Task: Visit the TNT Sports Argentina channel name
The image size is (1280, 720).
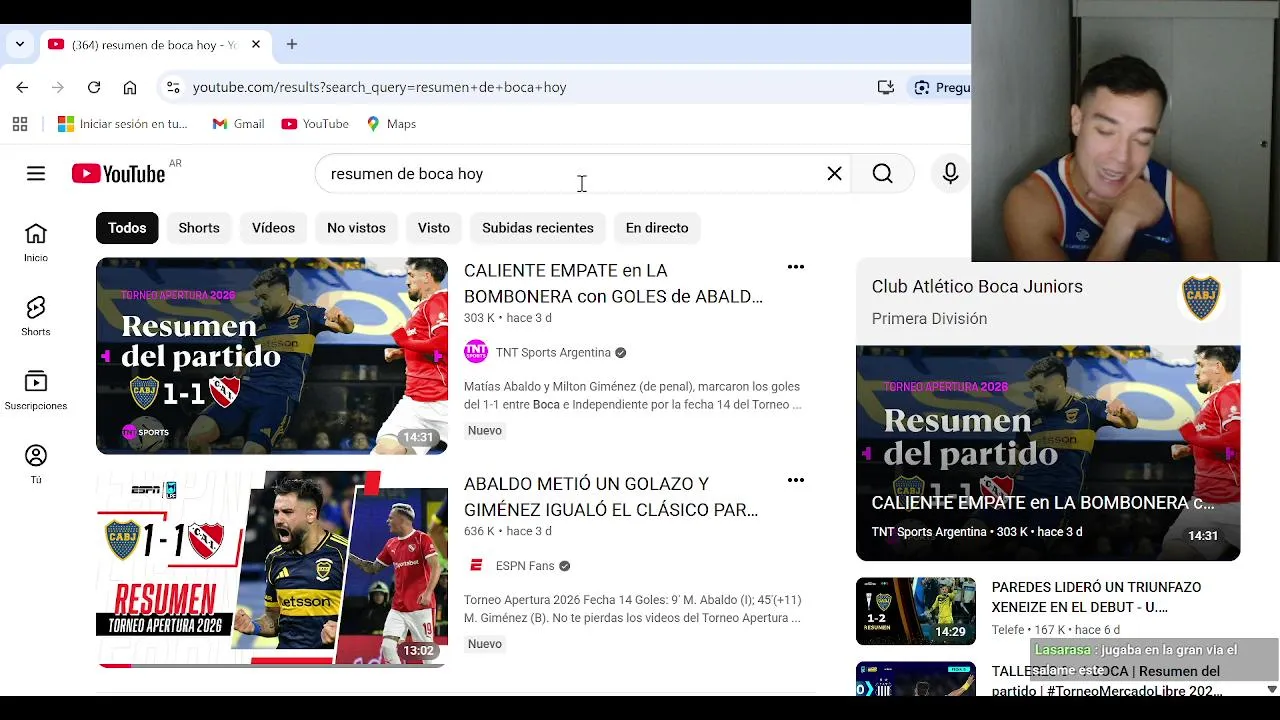Action: pos(553,353)
